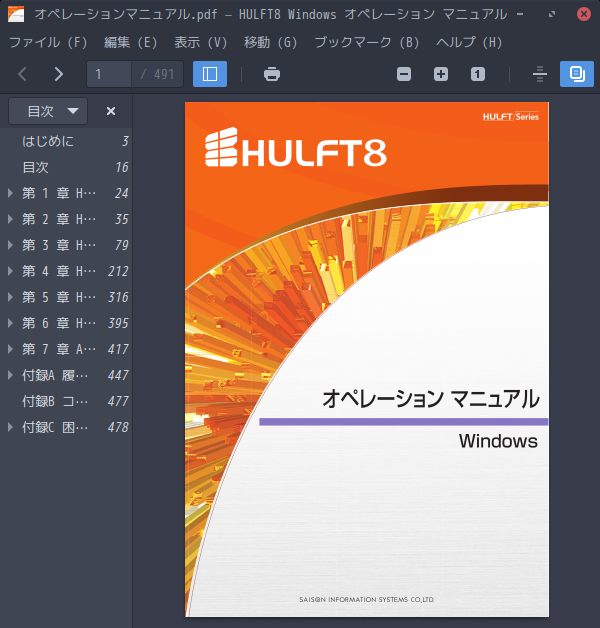Toggle dual page view button

(577, 74)
